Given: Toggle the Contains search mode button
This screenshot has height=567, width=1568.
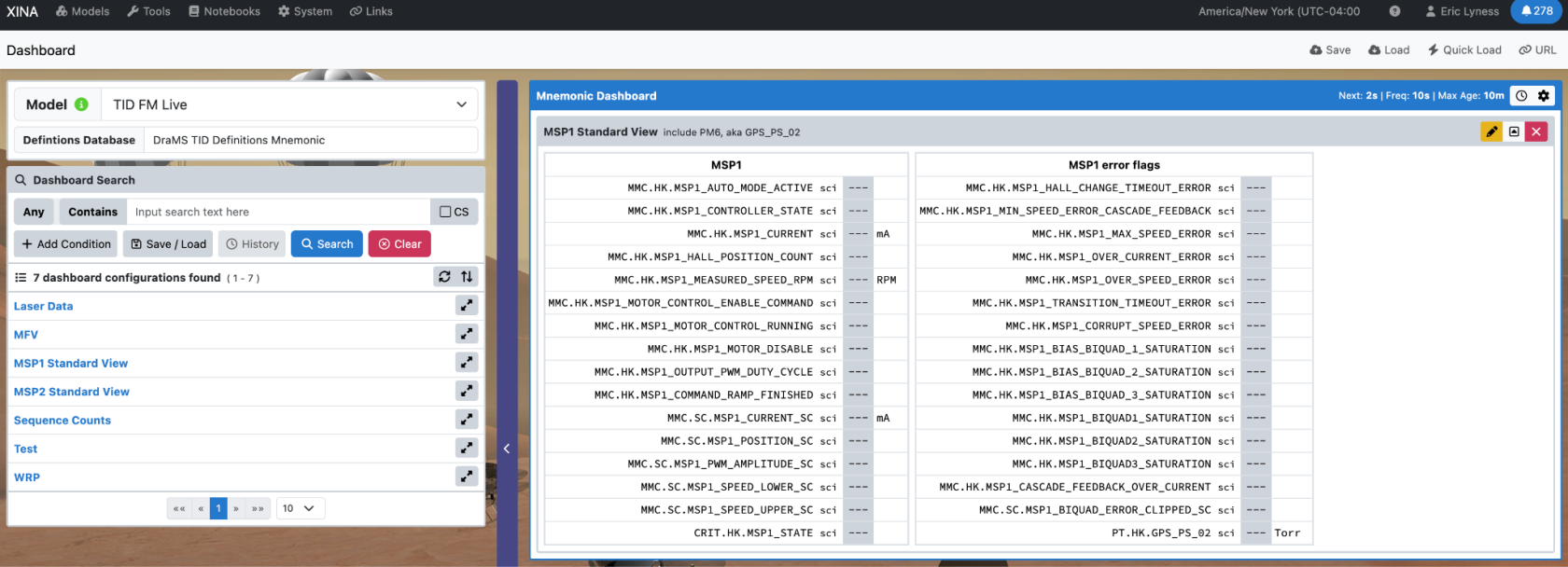Looking at the screenshot, I should pos(92,212).
